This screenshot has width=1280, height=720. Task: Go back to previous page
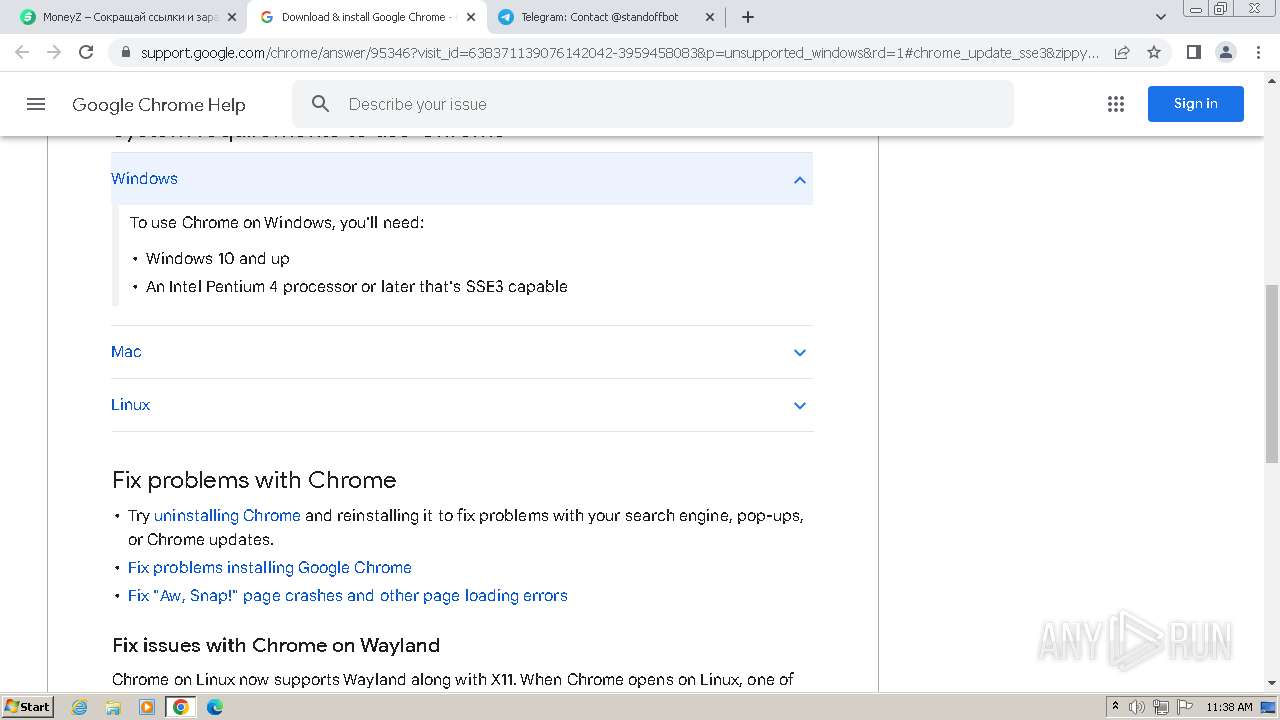(x=22, y=52)
